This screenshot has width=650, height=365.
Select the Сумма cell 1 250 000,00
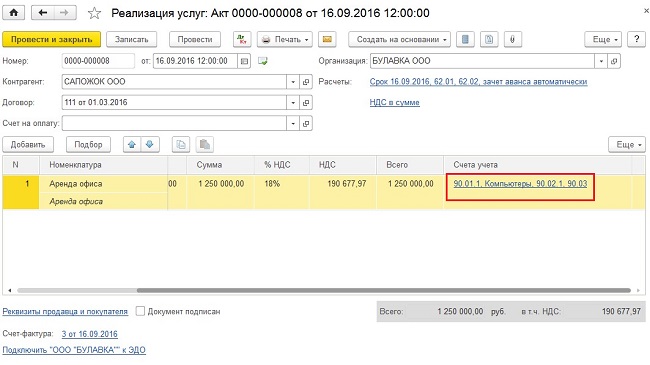(220, 184)
